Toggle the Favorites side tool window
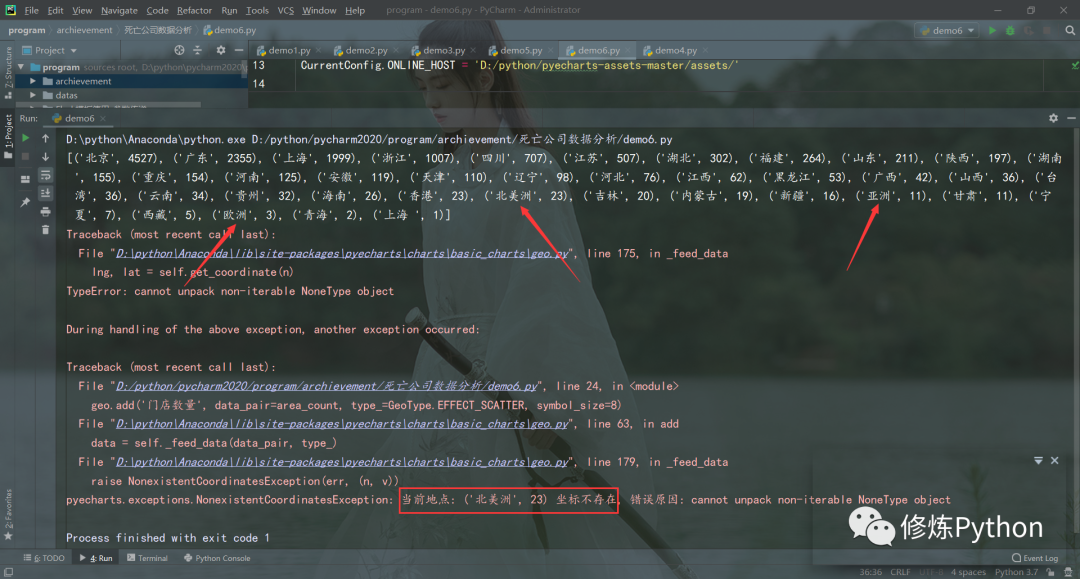Screen dimensions: 1080x579 point(8,515)
